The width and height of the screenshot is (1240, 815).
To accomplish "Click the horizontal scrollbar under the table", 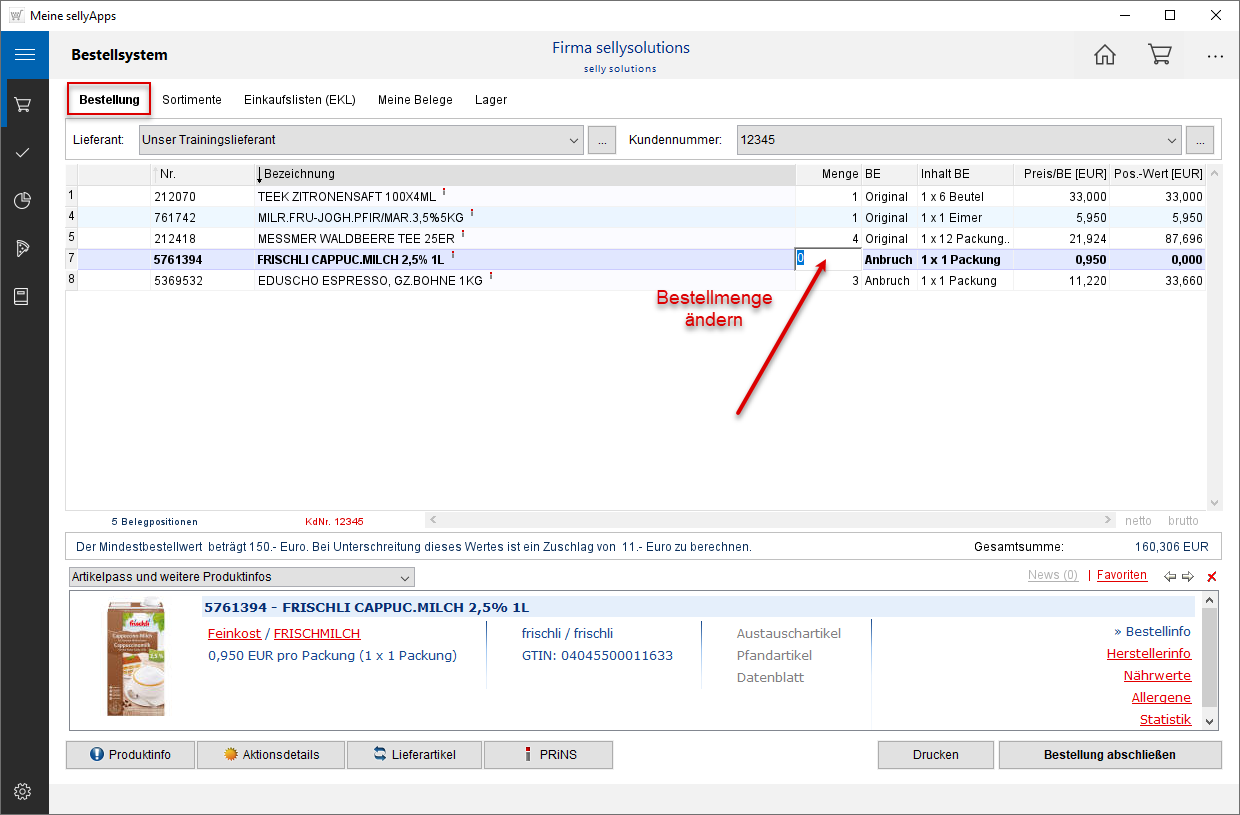I will click(768, 521).
